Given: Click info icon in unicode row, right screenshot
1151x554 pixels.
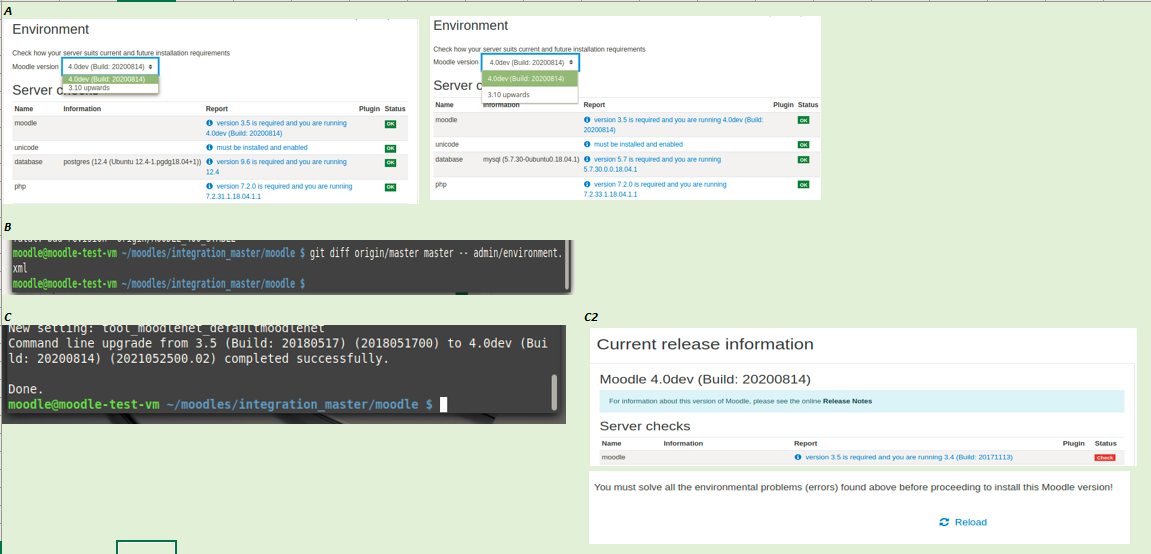Looking at the screenshot, I should 587,144.
